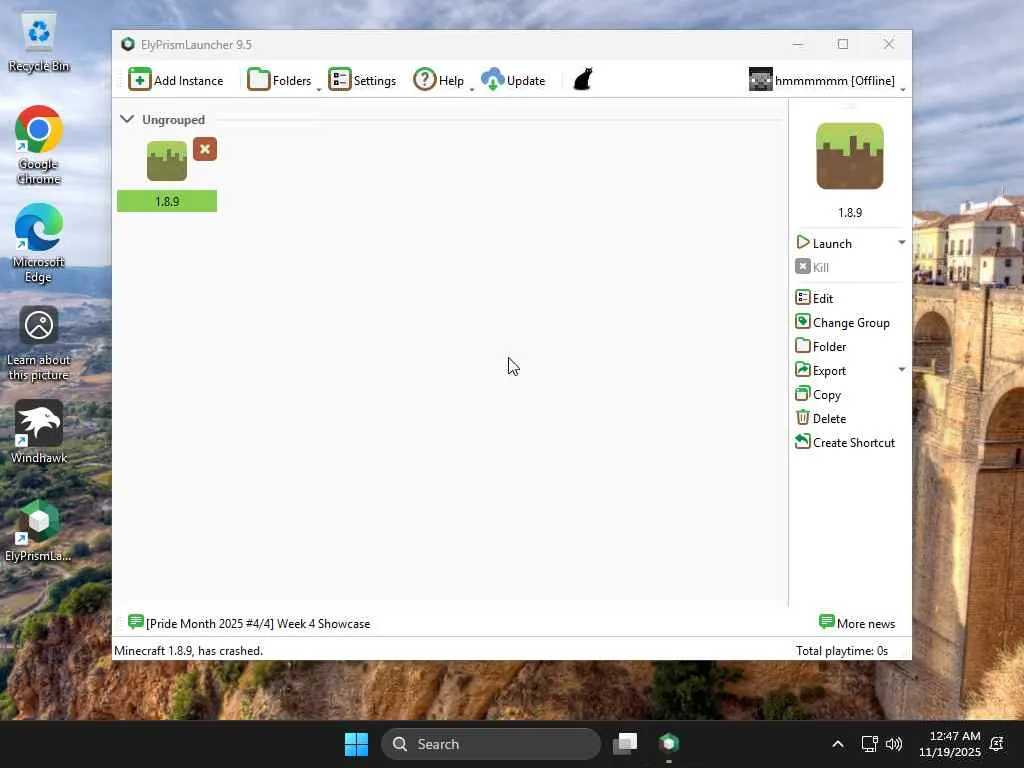
Task: Click the network tray icon
Action: [x=869, y=744]
